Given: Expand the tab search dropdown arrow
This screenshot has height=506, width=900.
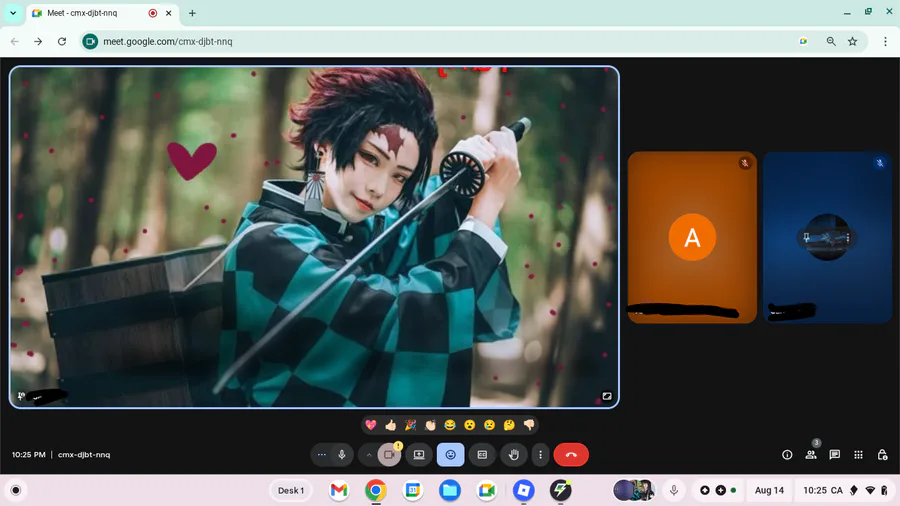Looking at the screenshot, I should [x=13, y=13].
